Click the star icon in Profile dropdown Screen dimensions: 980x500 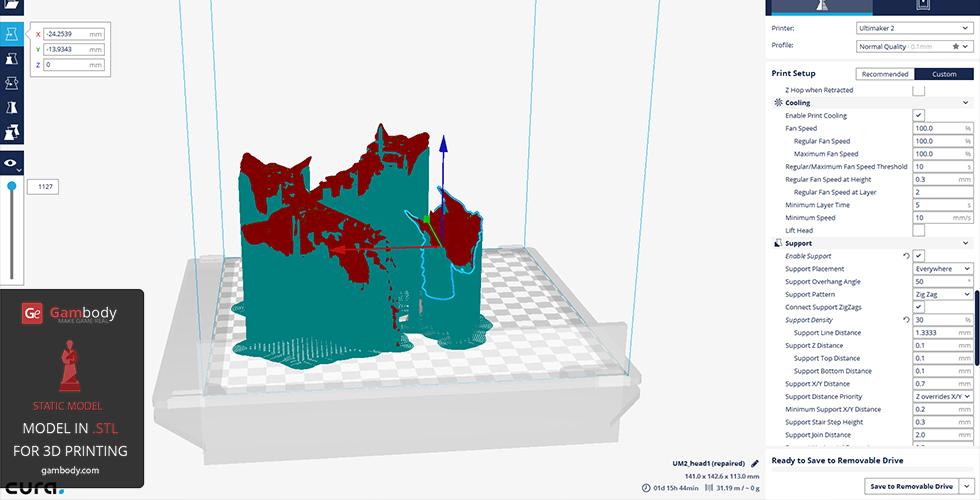pos(956,46)
